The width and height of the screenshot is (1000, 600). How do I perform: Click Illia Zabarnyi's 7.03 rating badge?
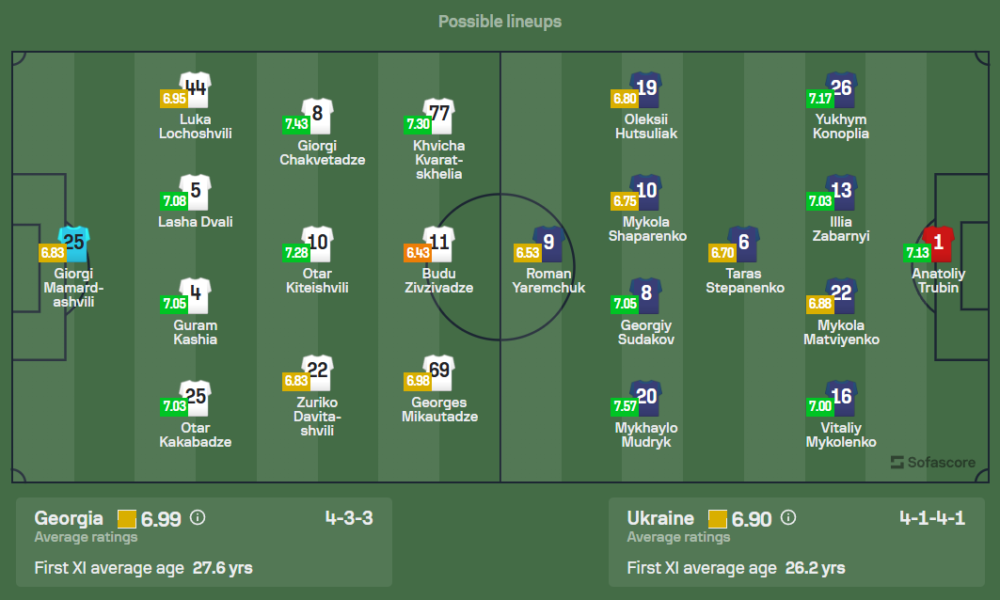pos(820,201)
